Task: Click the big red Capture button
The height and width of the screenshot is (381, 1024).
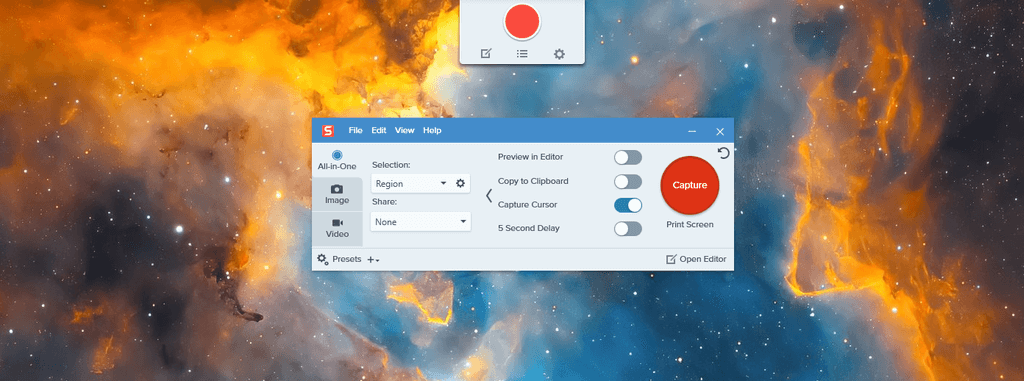Action: pos(690,185)
